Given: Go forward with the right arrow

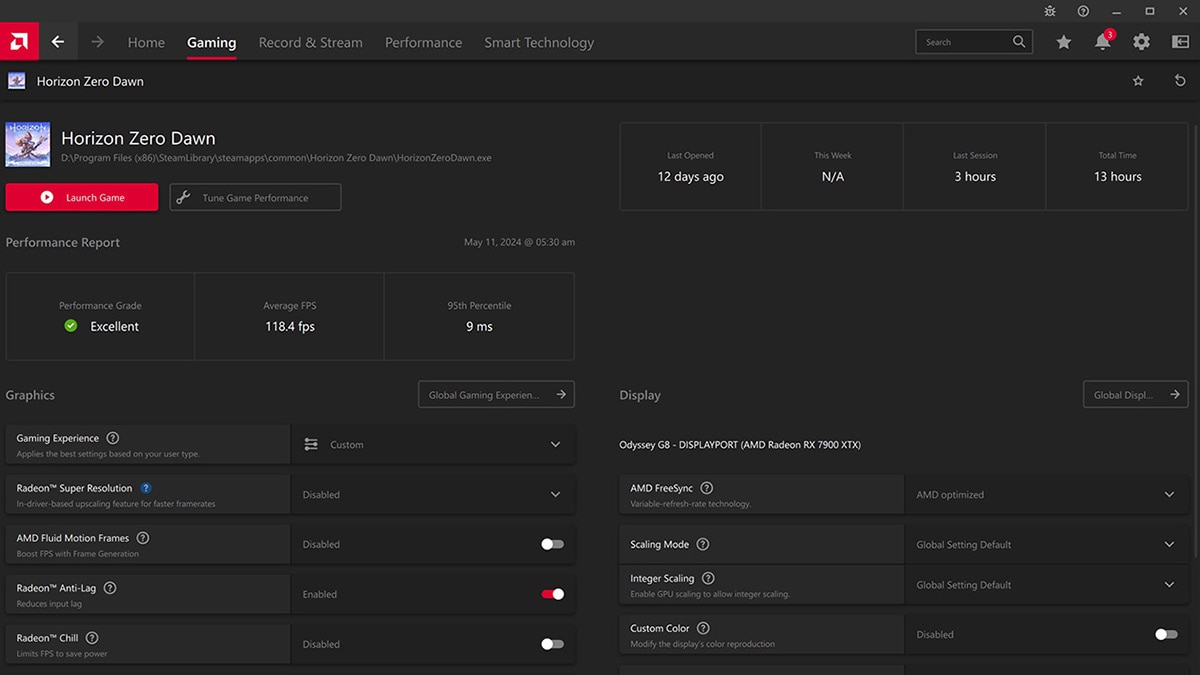Looking at the screenshot, I should (97, 42).
